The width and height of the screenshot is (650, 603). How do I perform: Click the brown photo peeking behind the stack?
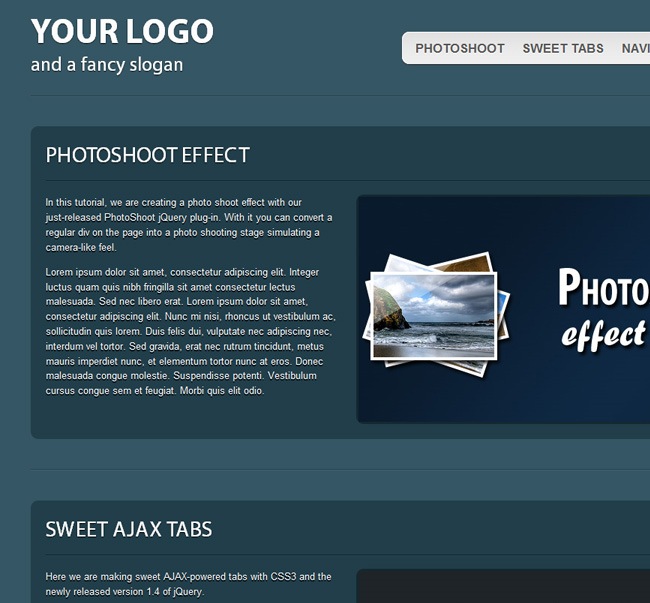pos(464,263)
